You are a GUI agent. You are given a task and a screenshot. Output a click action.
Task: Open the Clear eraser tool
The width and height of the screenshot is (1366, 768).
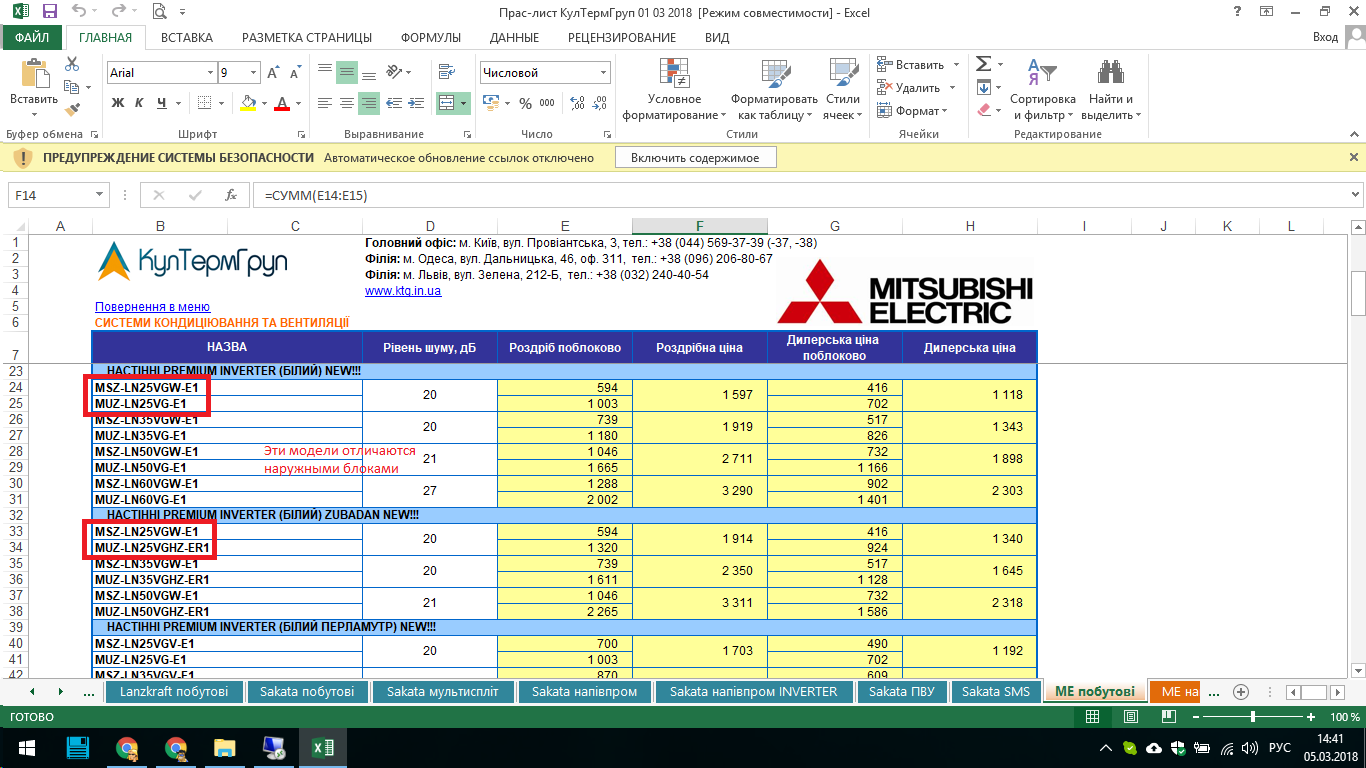coord(984,110)
